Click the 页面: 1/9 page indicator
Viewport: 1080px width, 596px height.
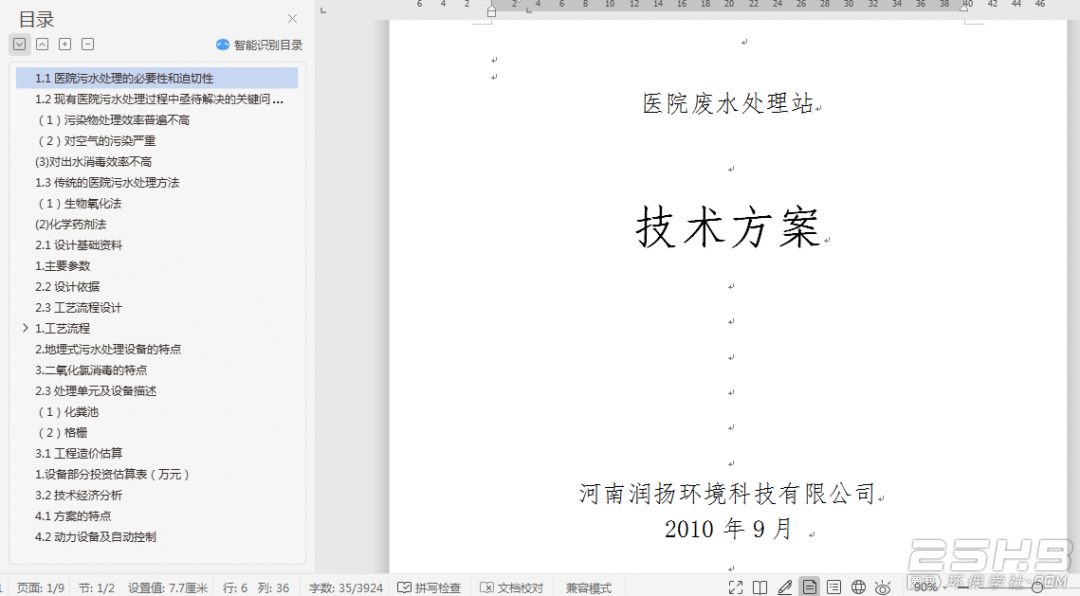(x=41, y=588)
